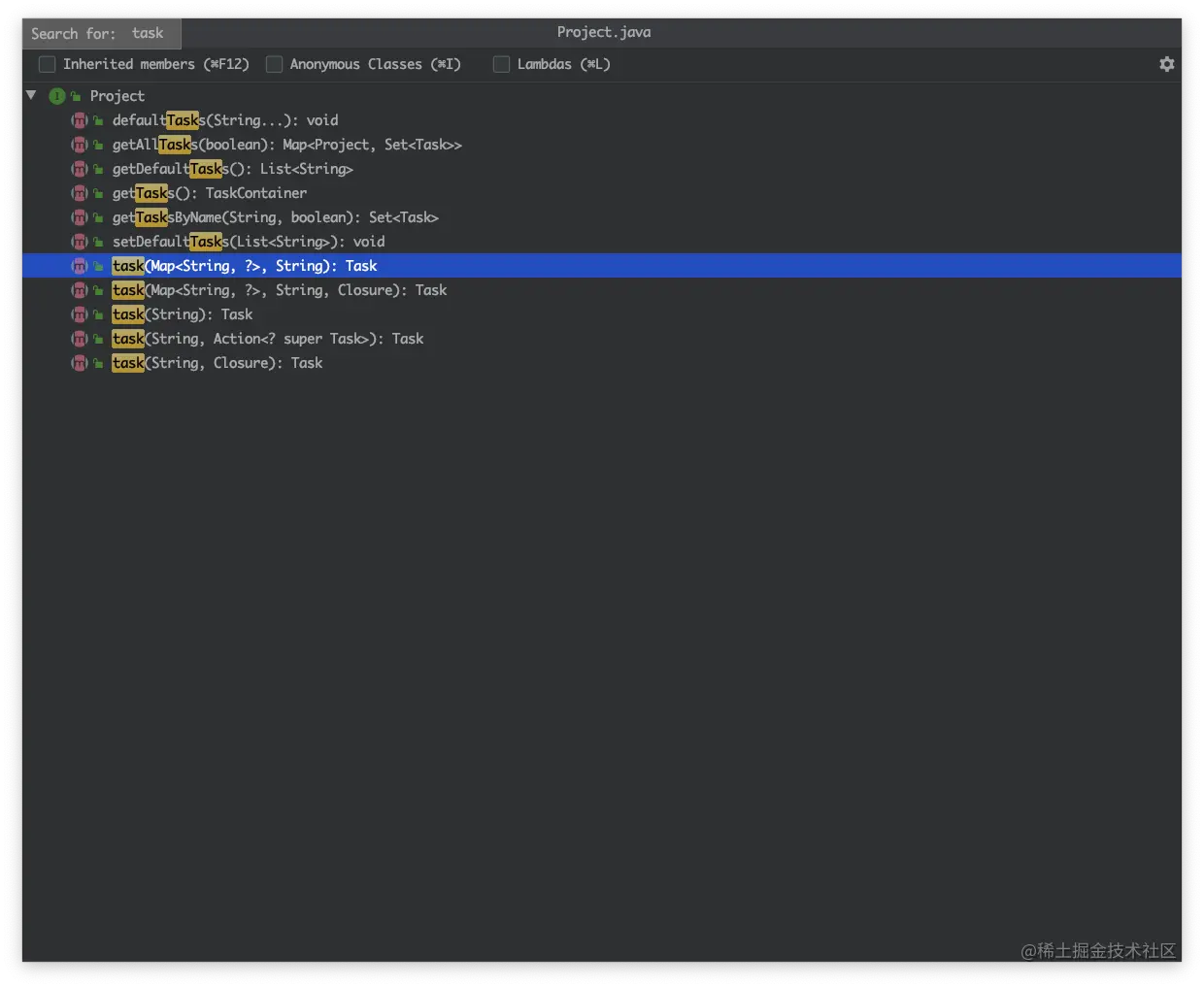Select task(String, Action) method entry
This screenshot has width=1204, height=988.
pyautogui.click(x=268, y=339)
